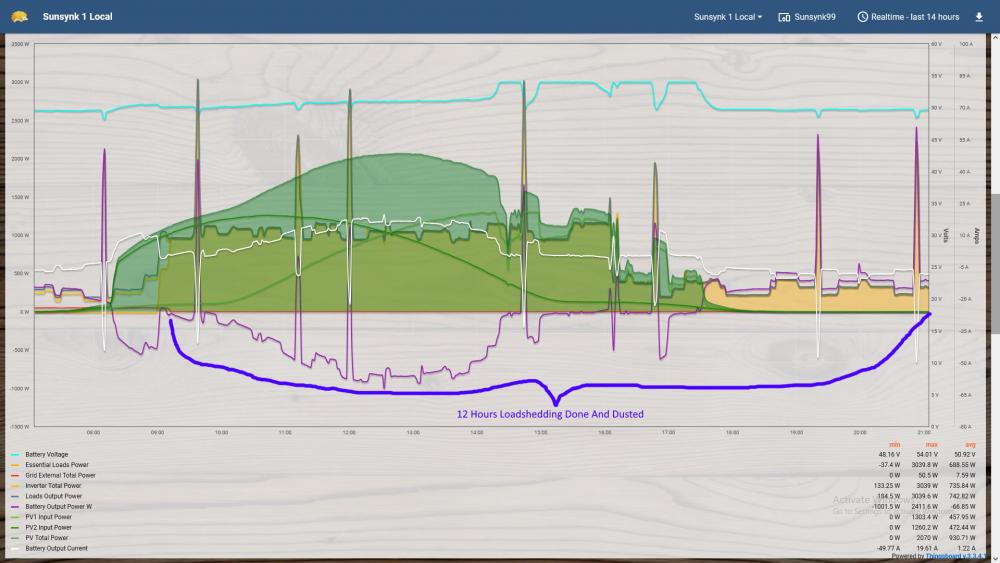Click the clock icon for time window

pos(862,17)
